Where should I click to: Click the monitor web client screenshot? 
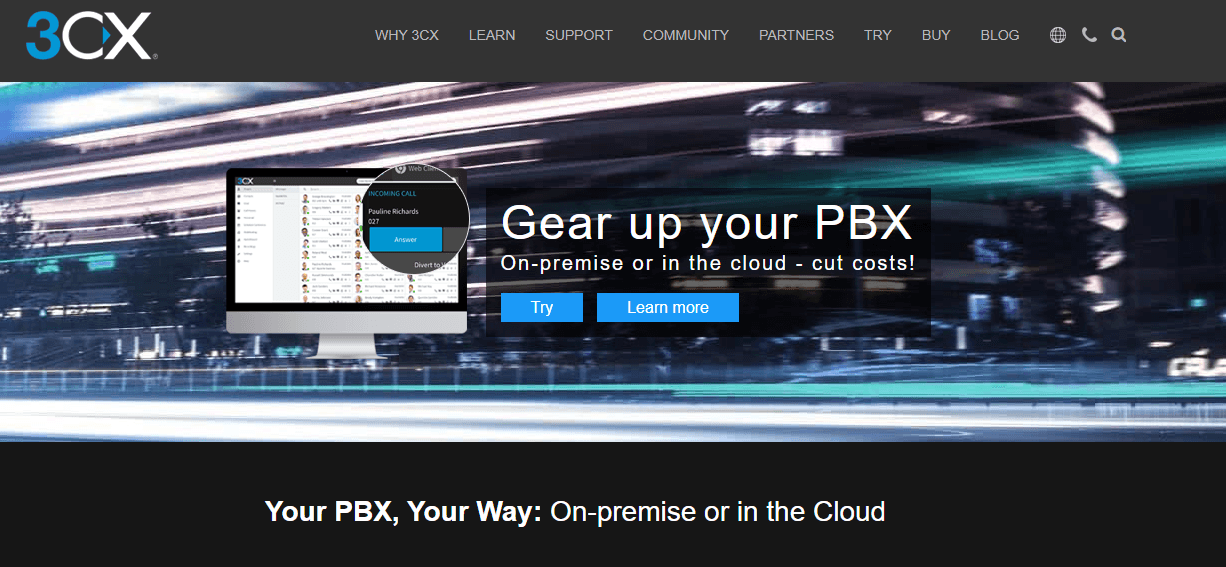[346, 263]
